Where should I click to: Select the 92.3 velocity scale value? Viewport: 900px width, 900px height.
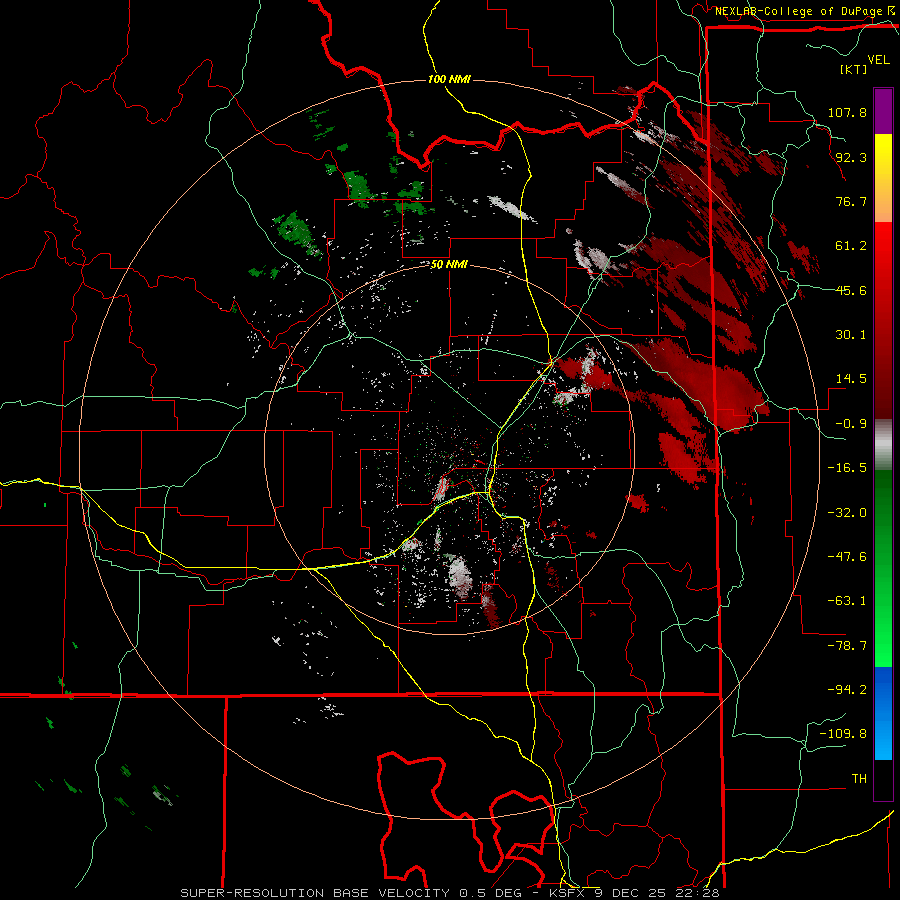pyautogui.click(x=851, y=157)
